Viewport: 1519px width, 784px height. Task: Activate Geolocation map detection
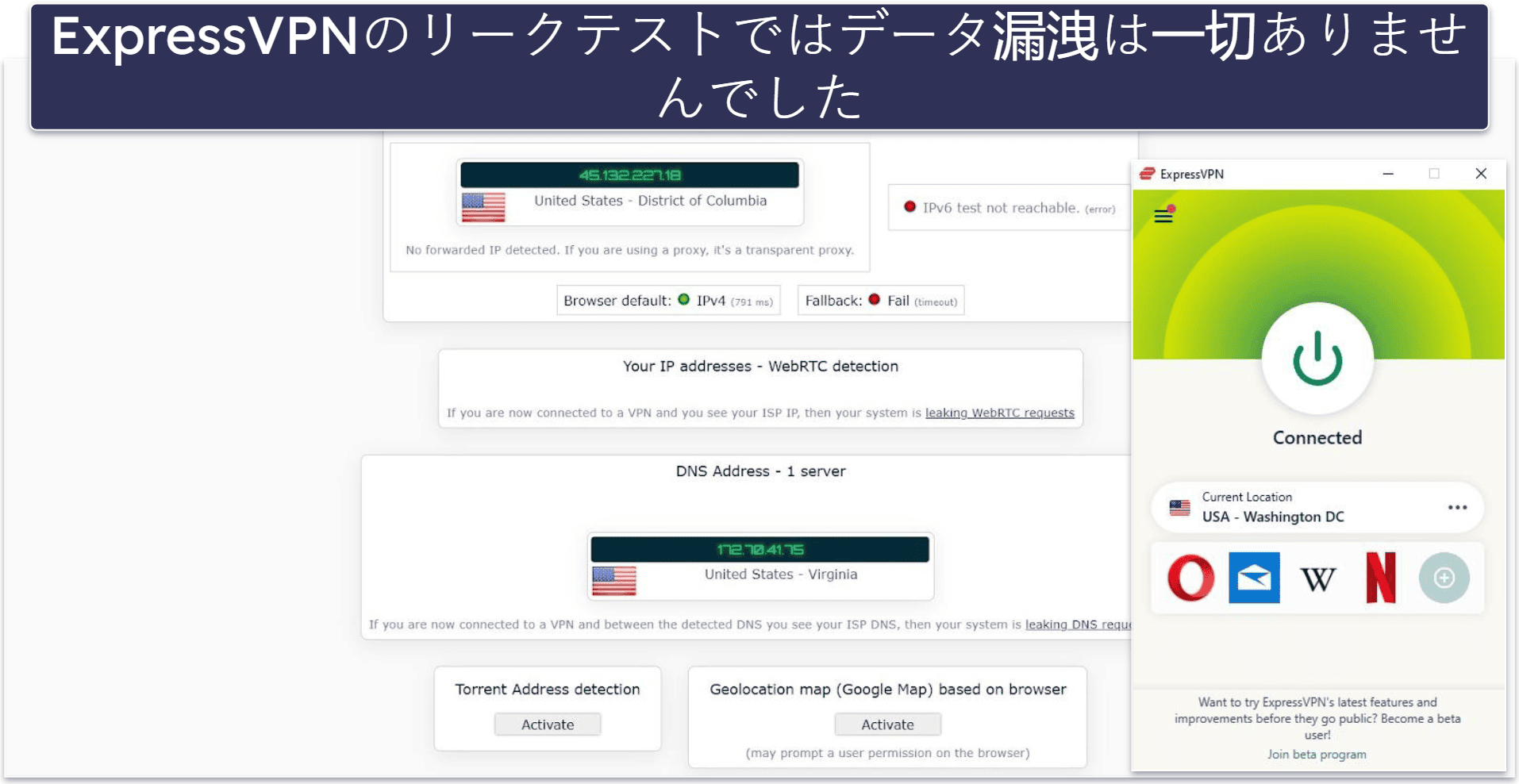point(887,724)
